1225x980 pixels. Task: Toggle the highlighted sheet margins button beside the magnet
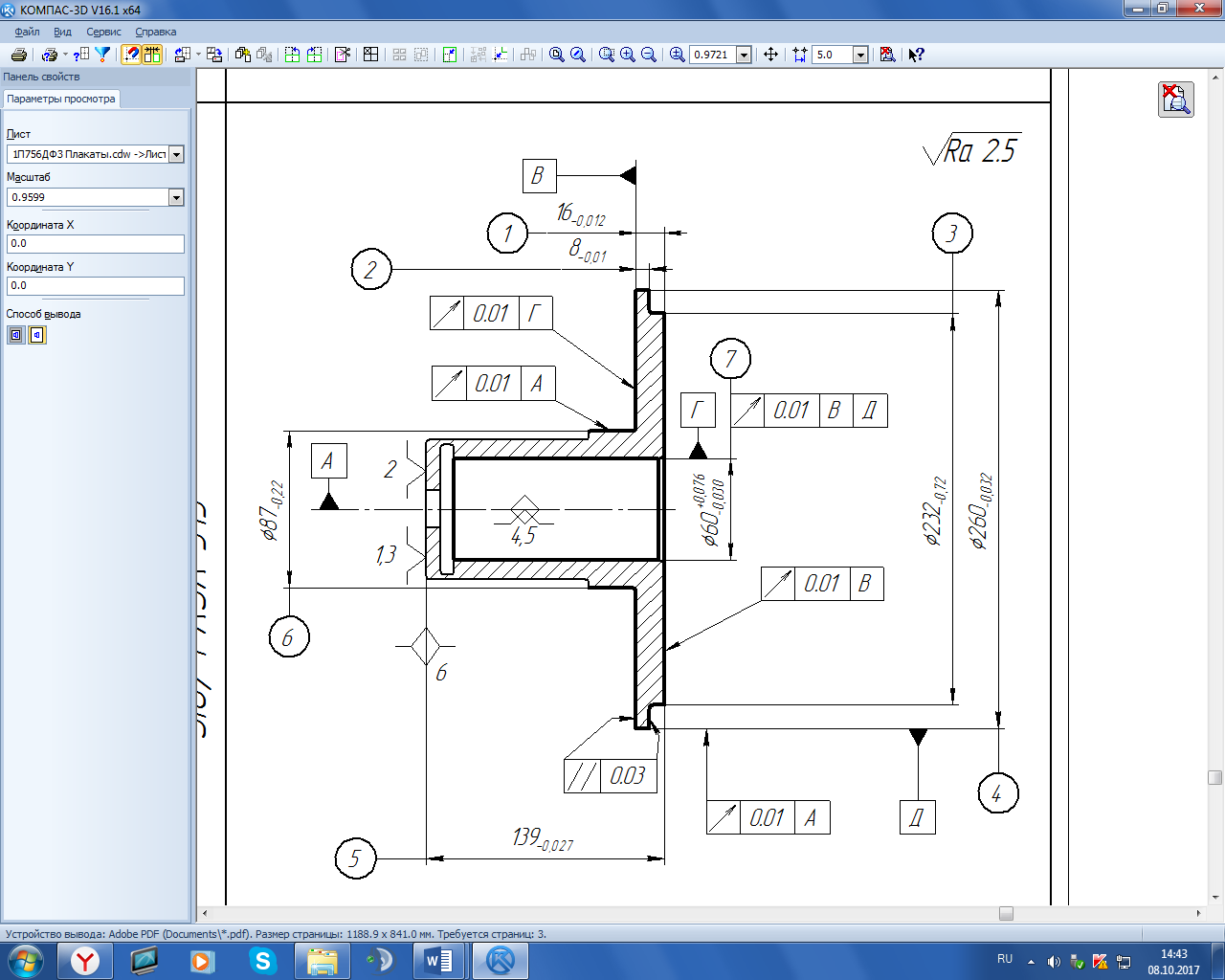(152, 55)
